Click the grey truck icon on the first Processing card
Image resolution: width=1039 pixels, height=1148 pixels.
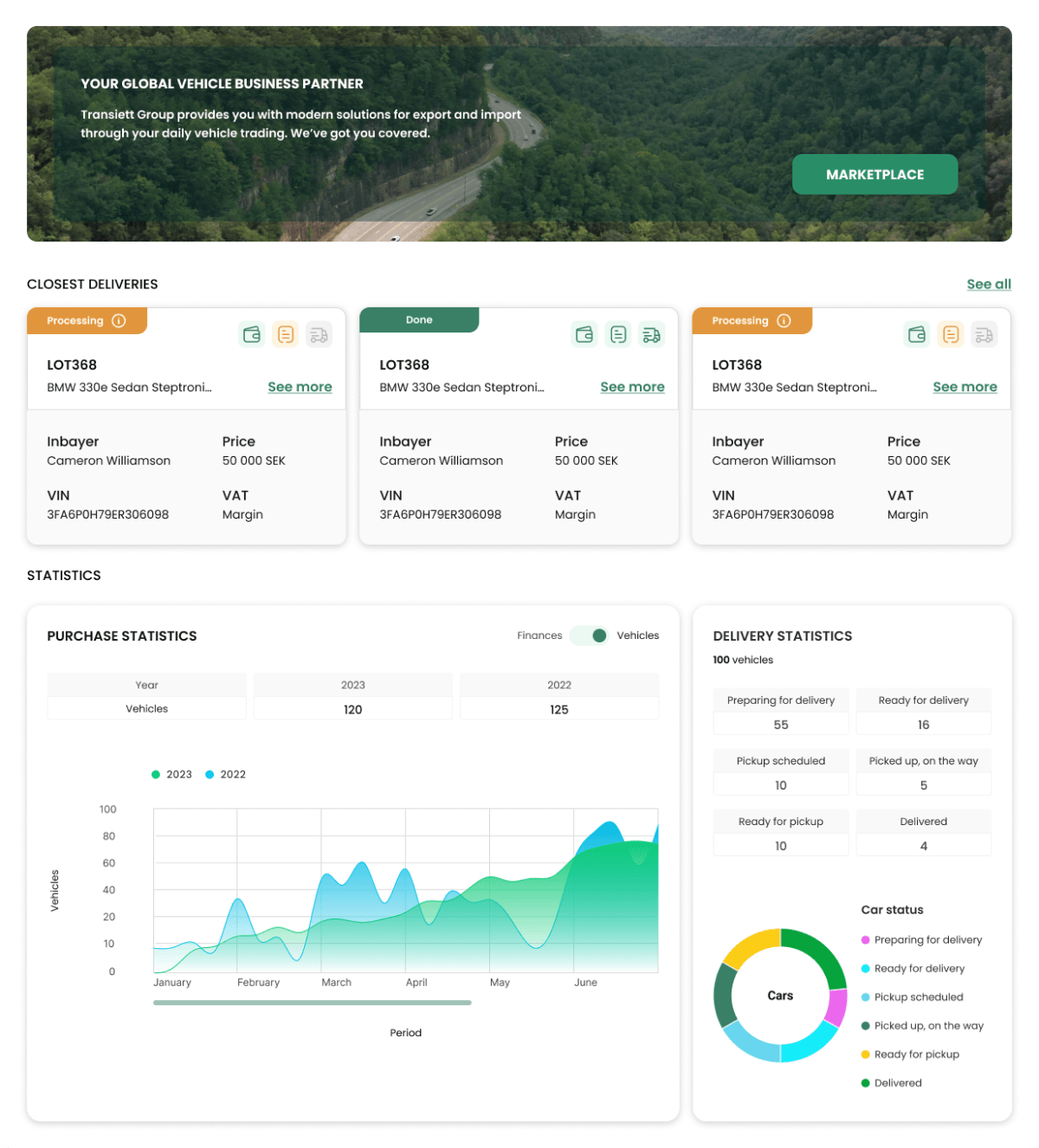[319, 334]
